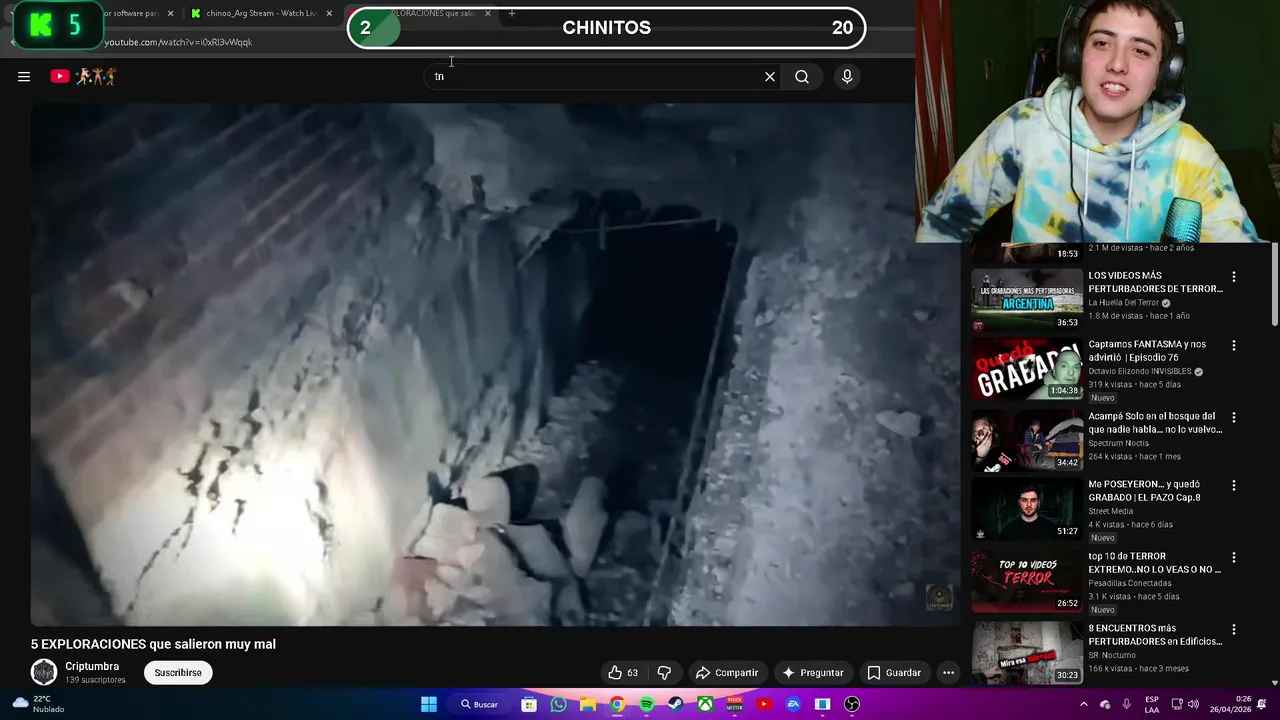Open options for 'Me POSEYERON' video
Image resolution: width=1280 pixels, height=720 pixels.
click(x=1233, y=485)
